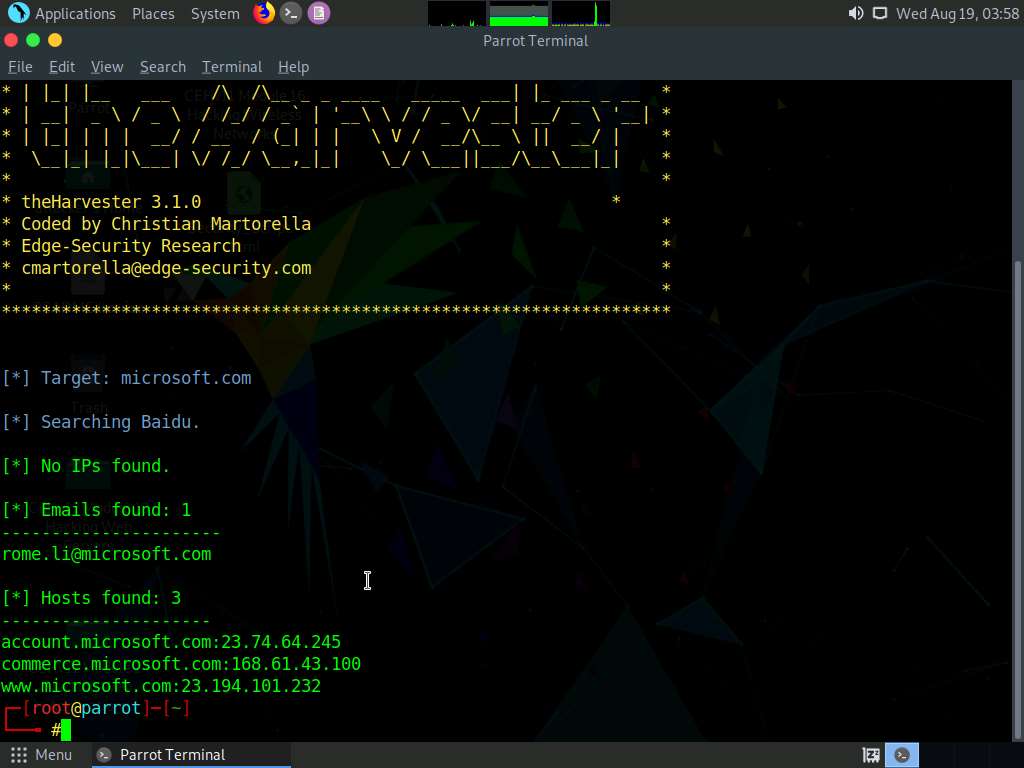
Task: Open the View menu
Action: (107, 67)
